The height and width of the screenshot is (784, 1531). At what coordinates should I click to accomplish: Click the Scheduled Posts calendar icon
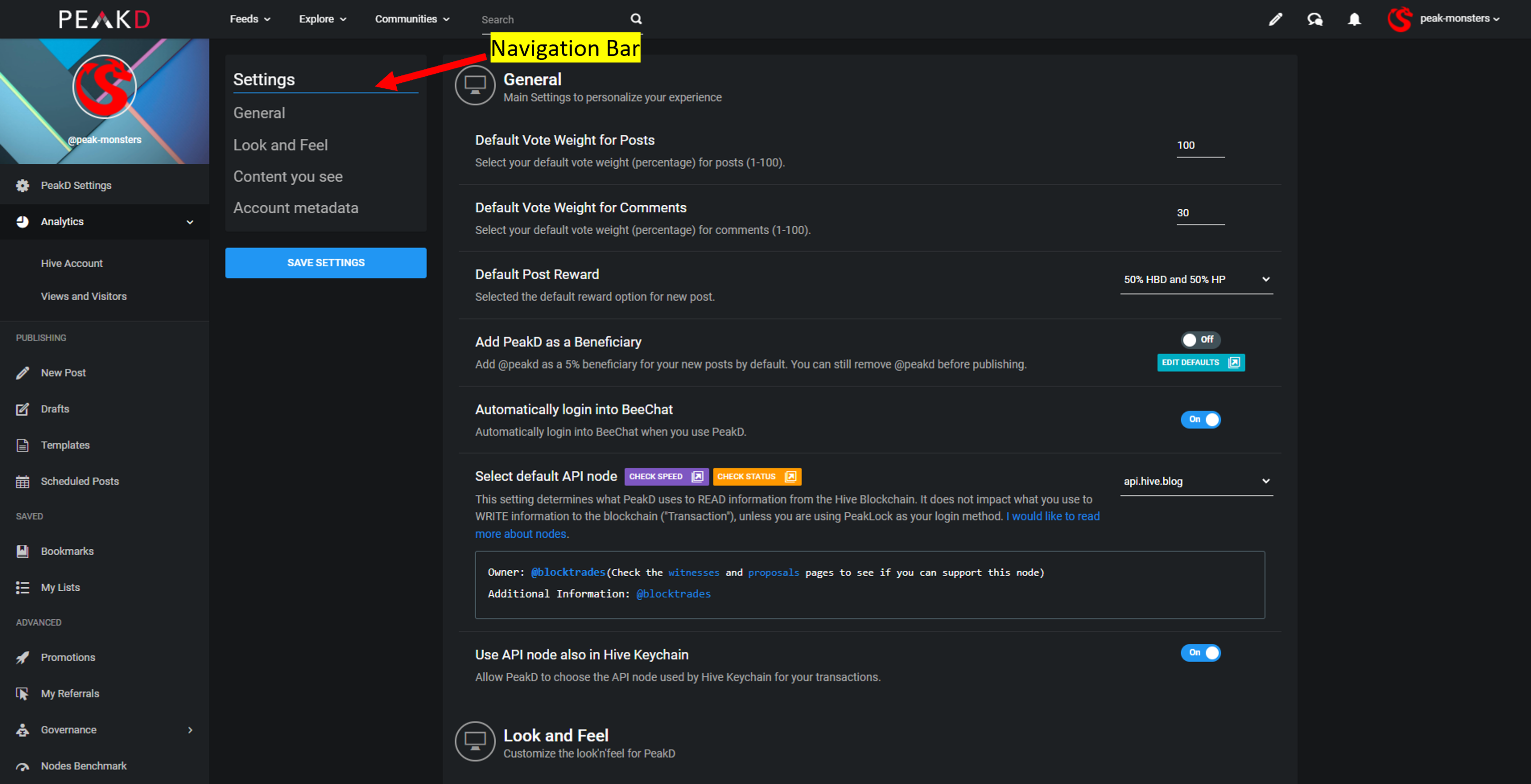pyautogui.click(x=22, y=482)
